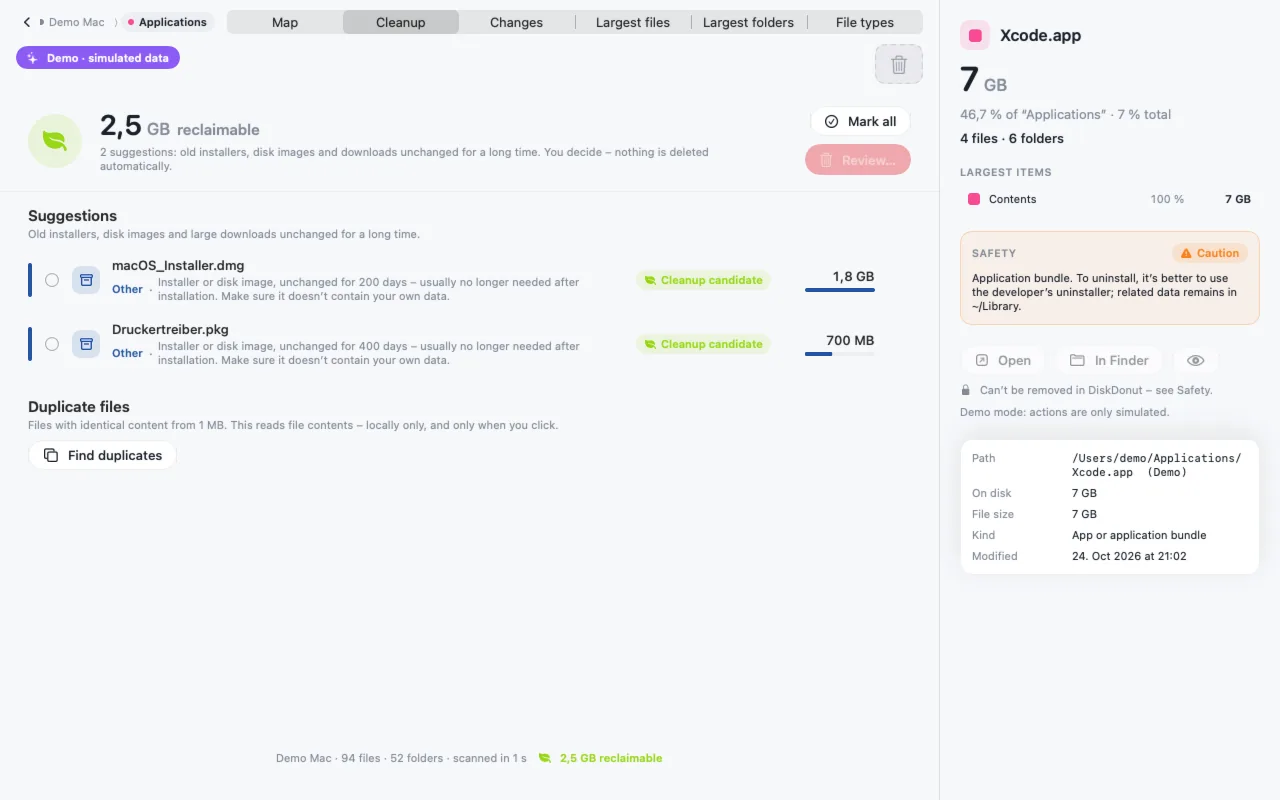This screenshot has width=1280, height=800.
Task: Click the green leaf reclaimable icon
Action: pos(55,141)
